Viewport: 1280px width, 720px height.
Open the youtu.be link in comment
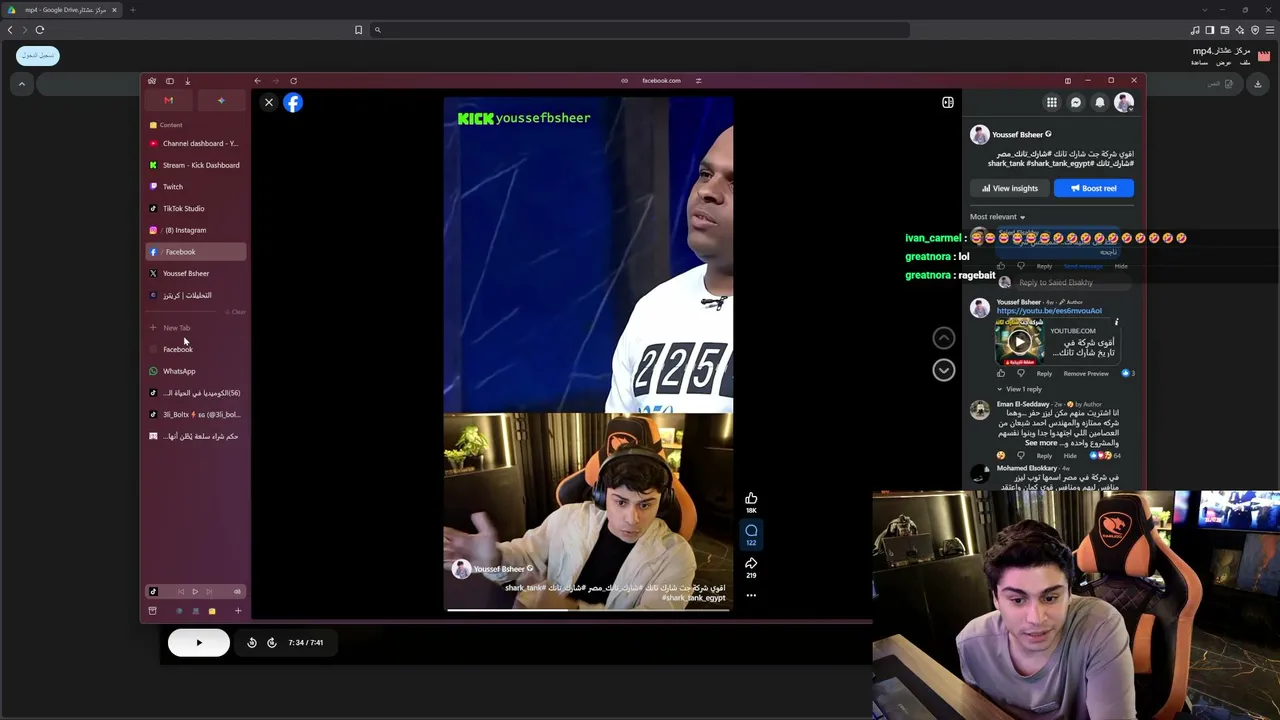tap(1049, 311)
